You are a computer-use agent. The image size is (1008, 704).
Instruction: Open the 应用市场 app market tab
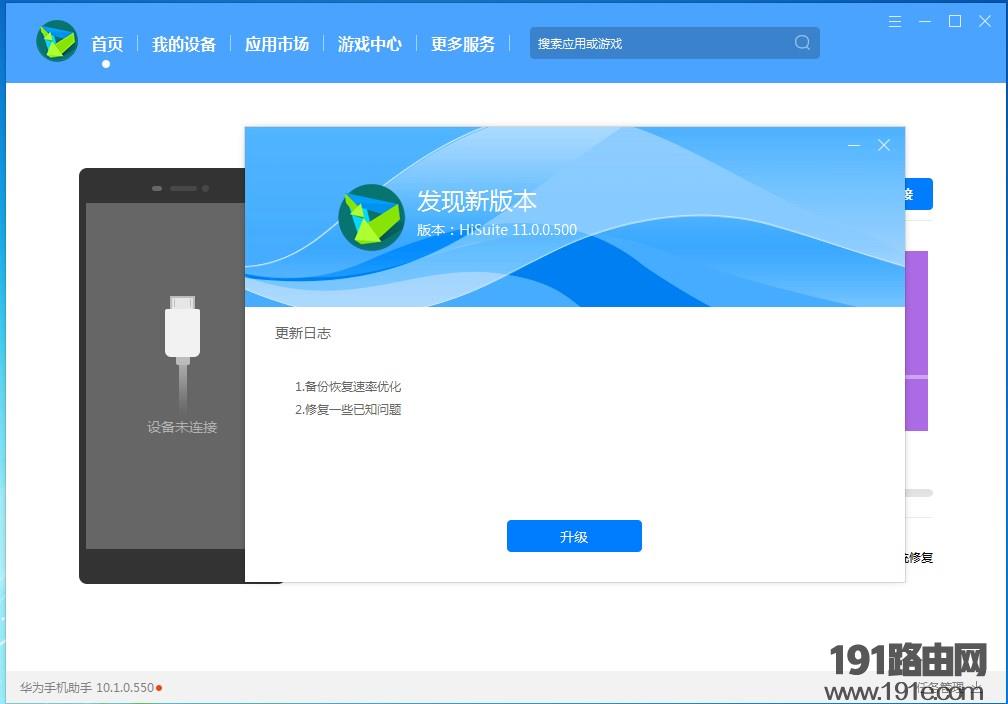tap(277, 44)
